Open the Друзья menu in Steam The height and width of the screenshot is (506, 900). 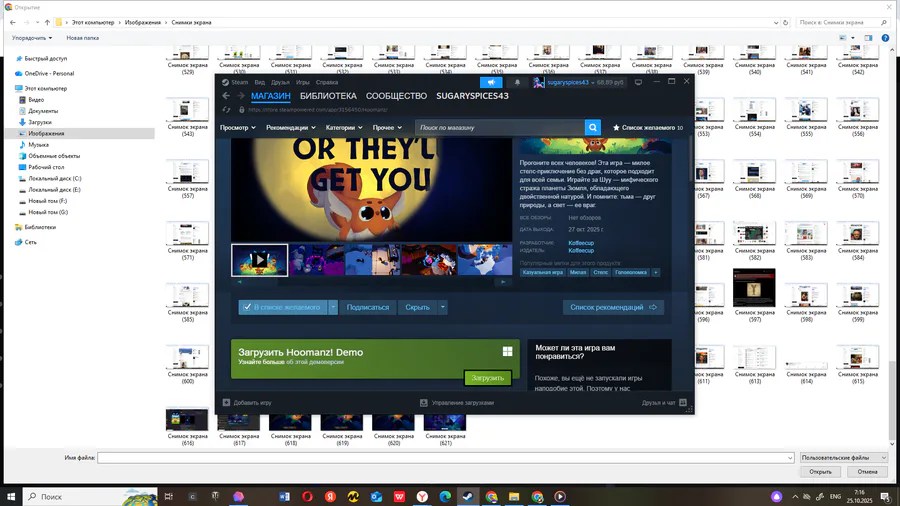point(280,82)
